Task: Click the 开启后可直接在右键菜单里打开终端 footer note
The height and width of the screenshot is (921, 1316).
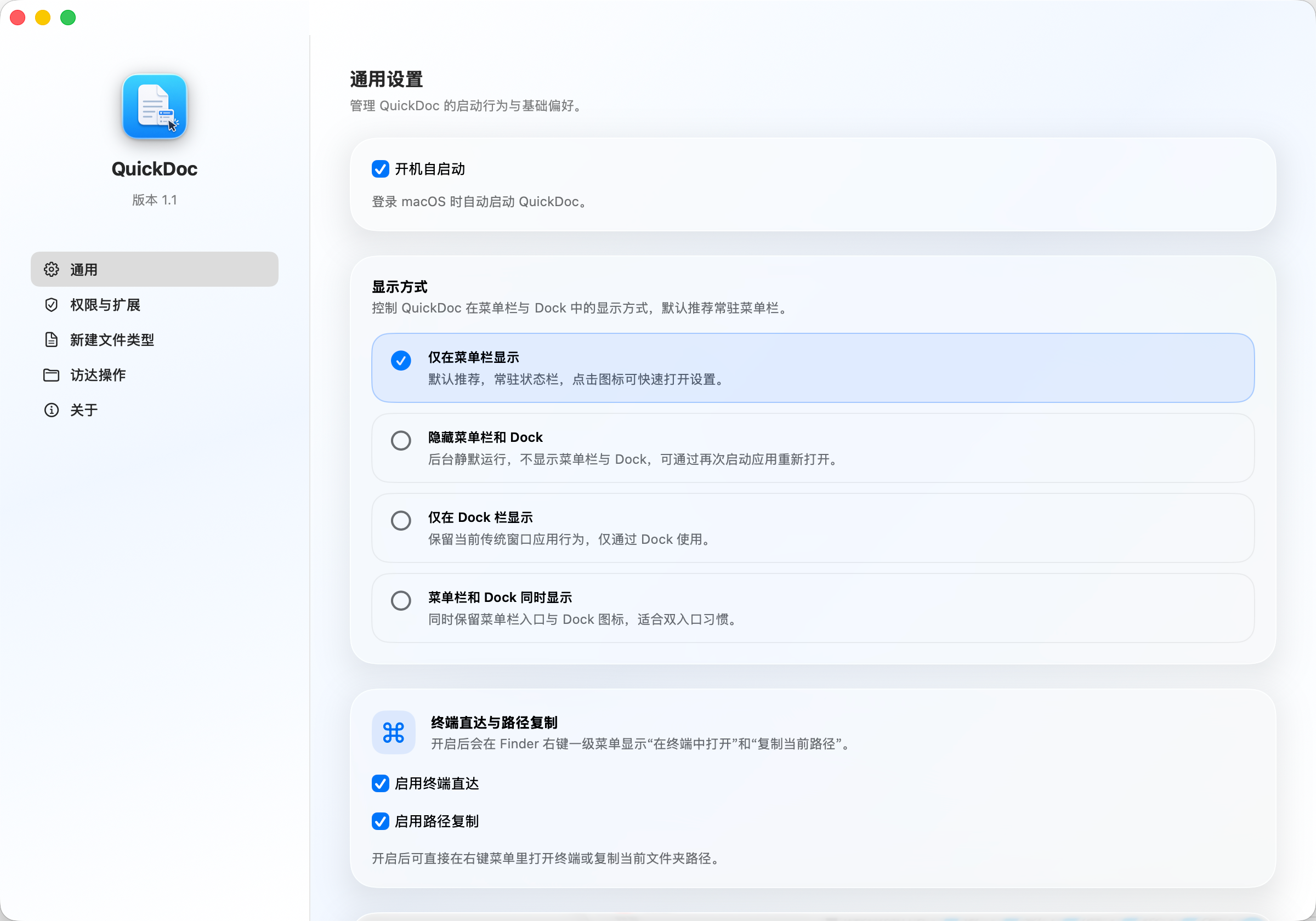Action: pyautogui.click(x=546, y=858)
